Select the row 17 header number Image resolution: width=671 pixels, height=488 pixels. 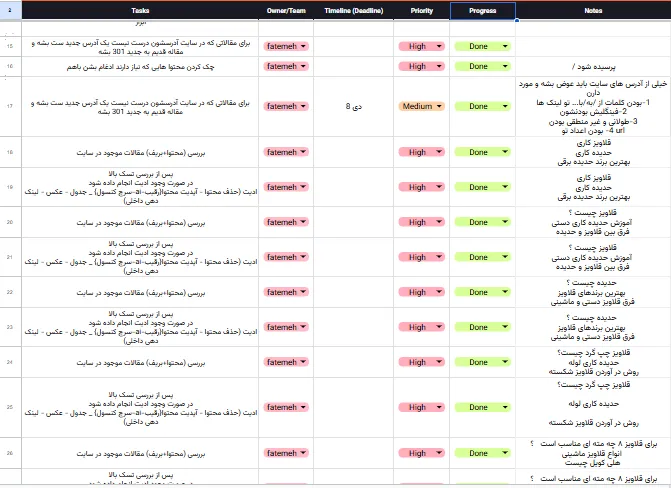[10, 106]
